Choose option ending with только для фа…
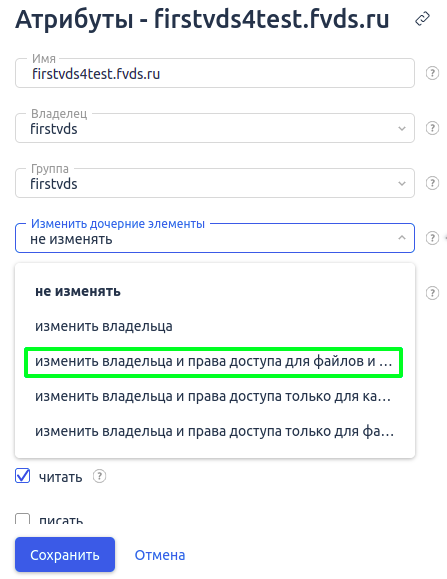Image resolution: width=447 pixels, height=579 pixels. coord(215,431)
